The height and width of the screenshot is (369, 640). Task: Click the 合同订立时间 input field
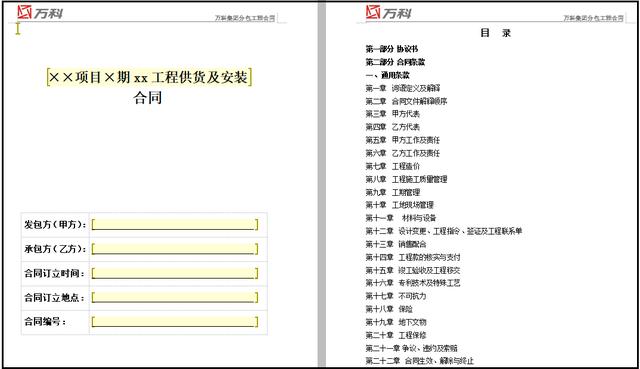175,273
